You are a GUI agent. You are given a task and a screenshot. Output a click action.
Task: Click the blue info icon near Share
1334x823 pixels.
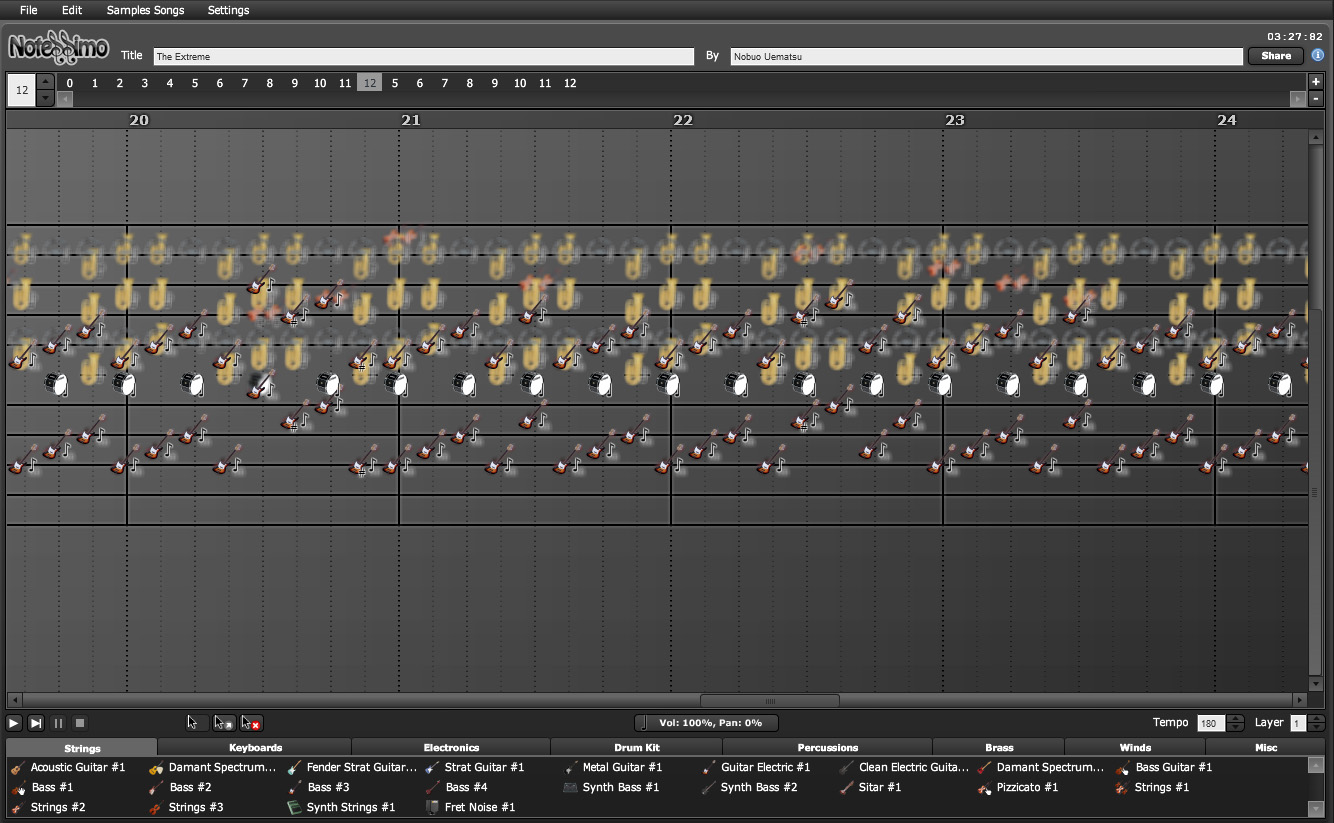(x=1318, y=55)
